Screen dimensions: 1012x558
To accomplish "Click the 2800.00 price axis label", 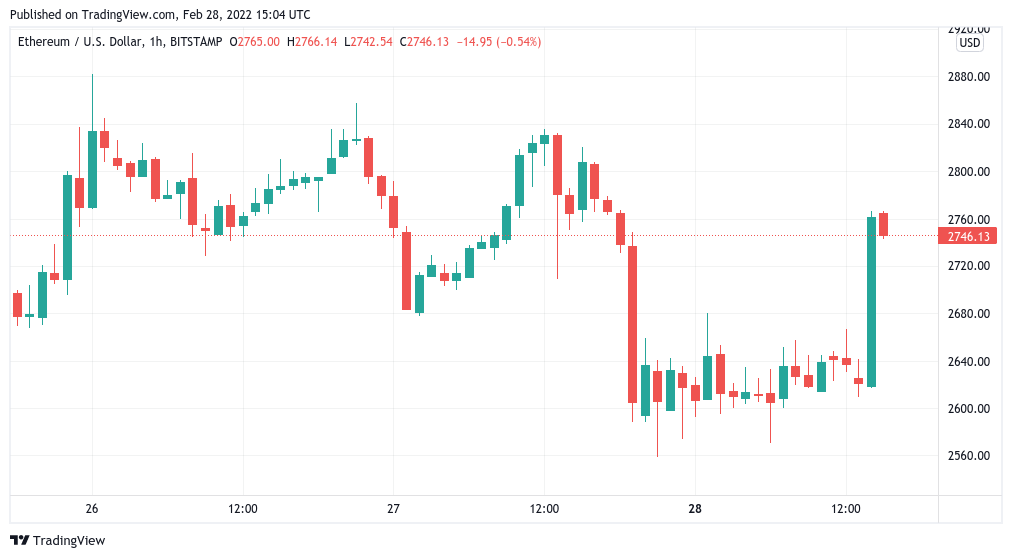I will click(968, 172).
